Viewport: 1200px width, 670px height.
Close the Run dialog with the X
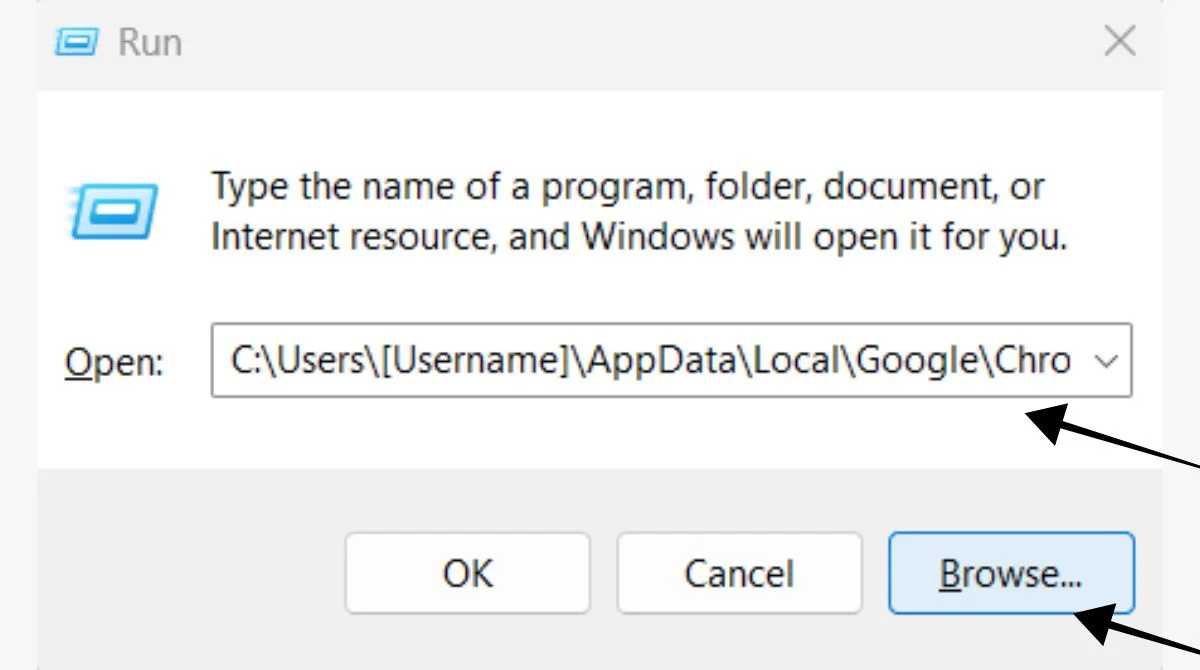click(1119, 42)
